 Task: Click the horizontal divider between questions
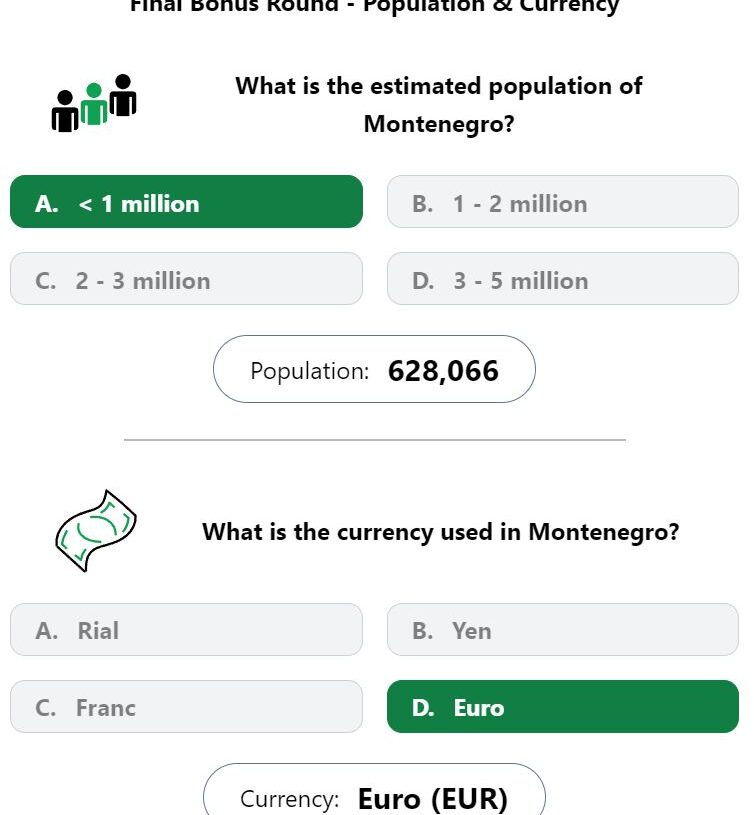point(375,440)
